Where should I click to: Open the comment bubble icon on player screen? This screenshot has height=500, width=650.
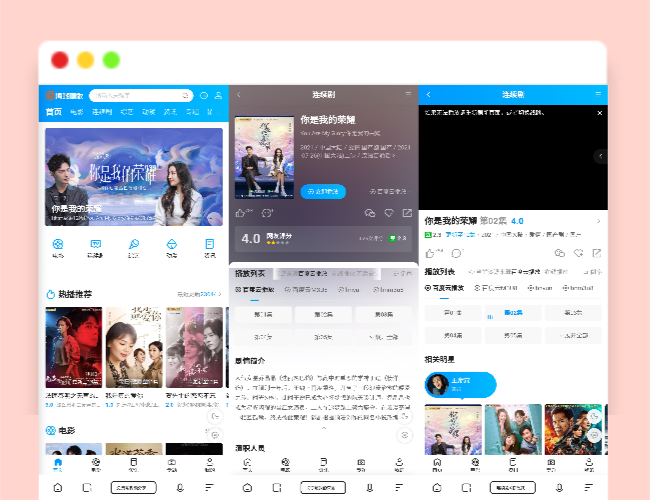[x=457, y=253]
